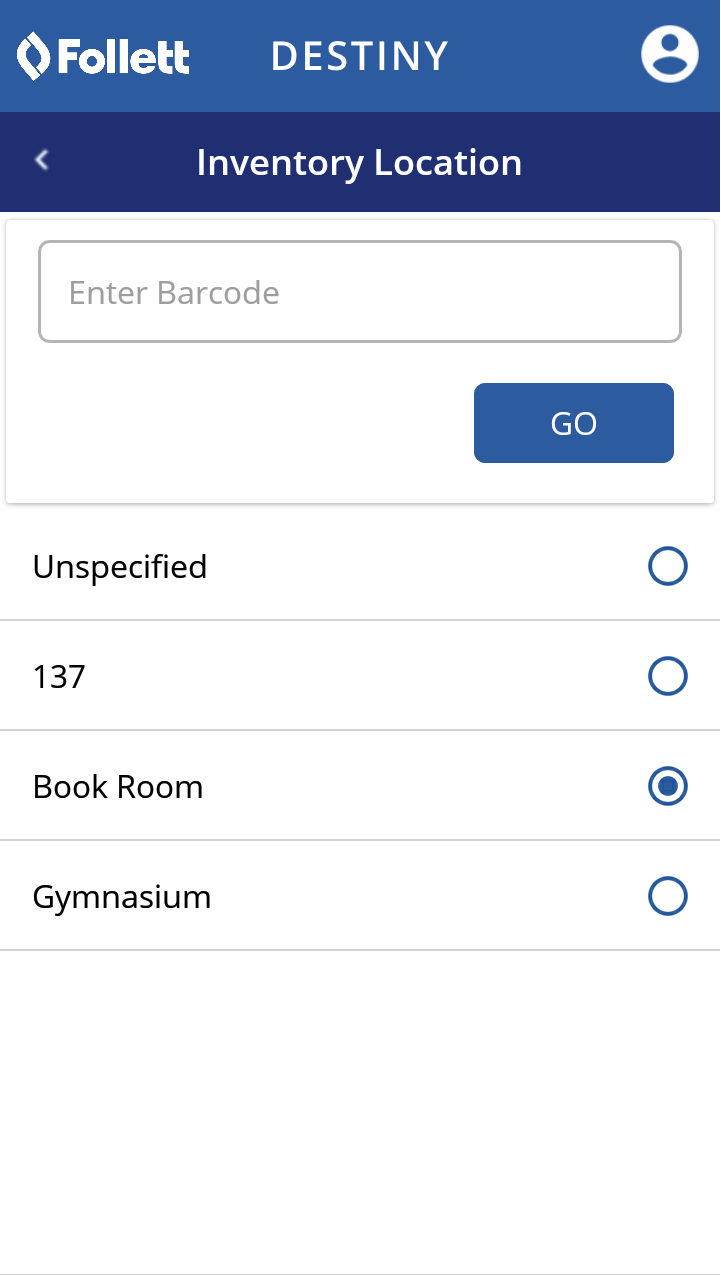This screenshot has height=1275, width=721.
Task: Choose the Gymnasium radio button
Action: click(667, 896)
